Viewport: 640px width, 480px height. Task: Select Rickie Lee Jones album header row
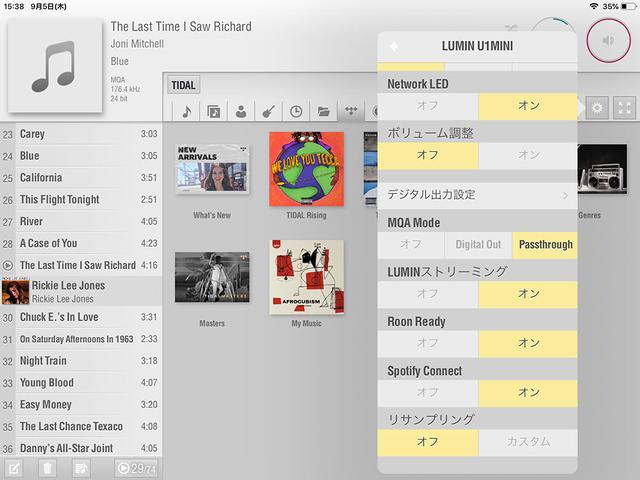coord(81,291)
